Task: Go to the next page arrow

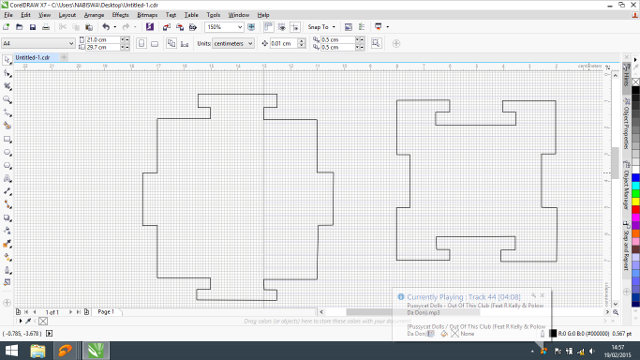Action: (70, 312)
